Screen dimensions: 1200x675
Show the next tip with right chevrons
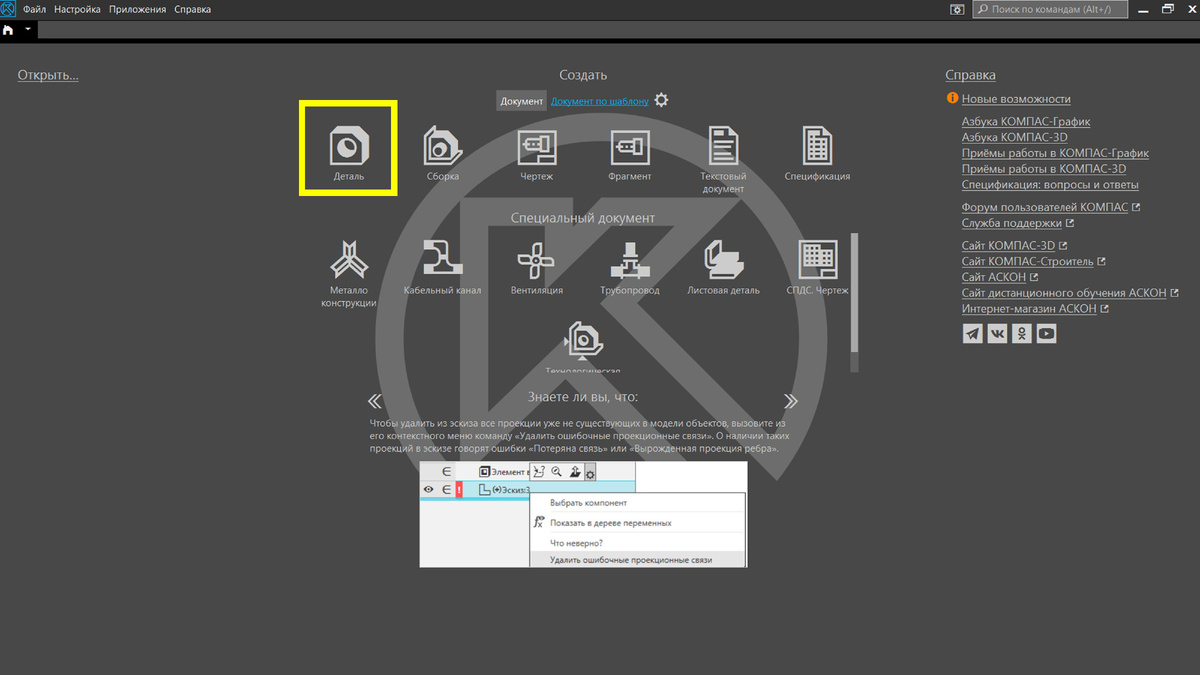click(x=791, y=401)
